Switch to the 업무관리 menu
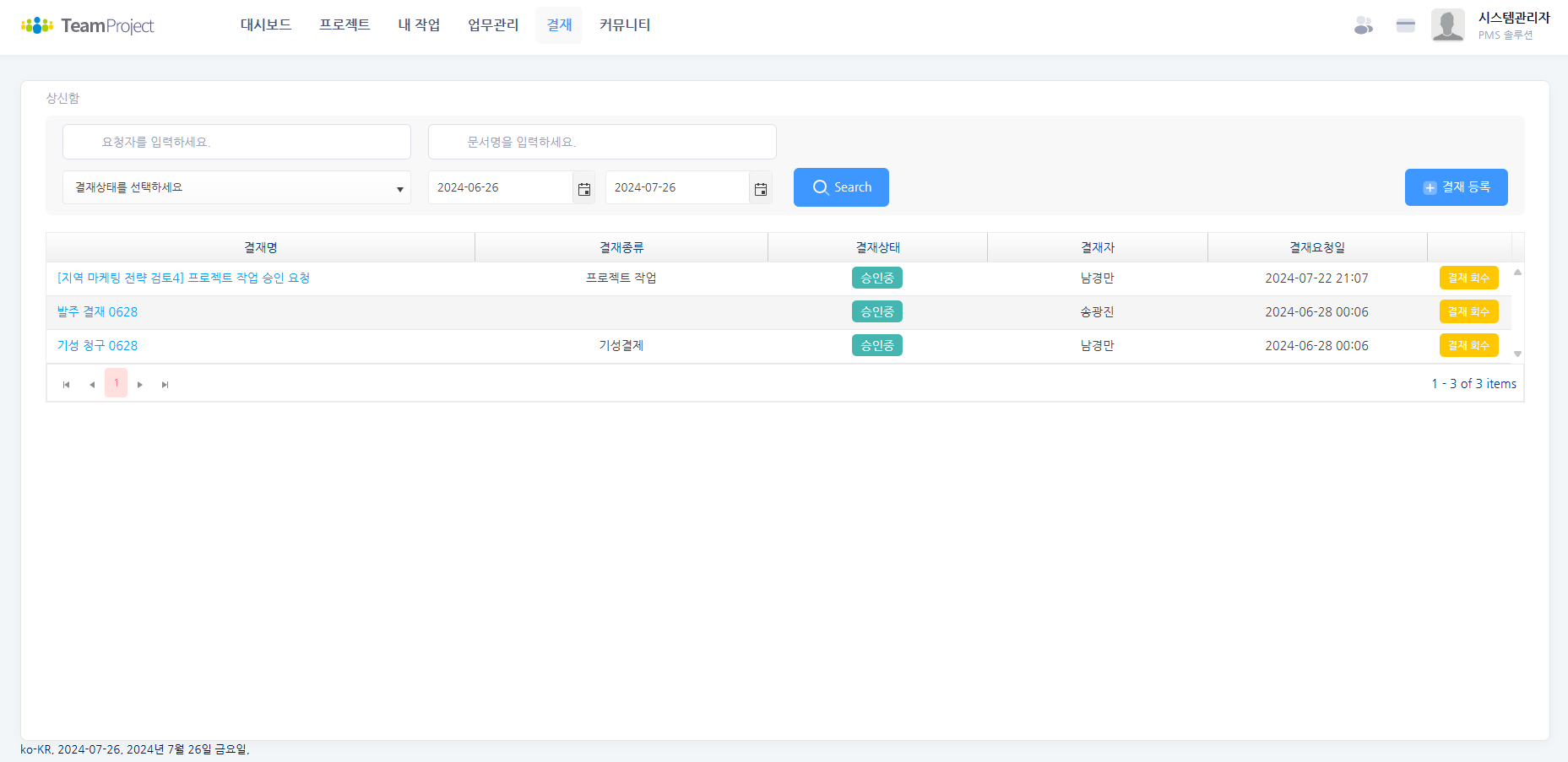 [493, 25]
